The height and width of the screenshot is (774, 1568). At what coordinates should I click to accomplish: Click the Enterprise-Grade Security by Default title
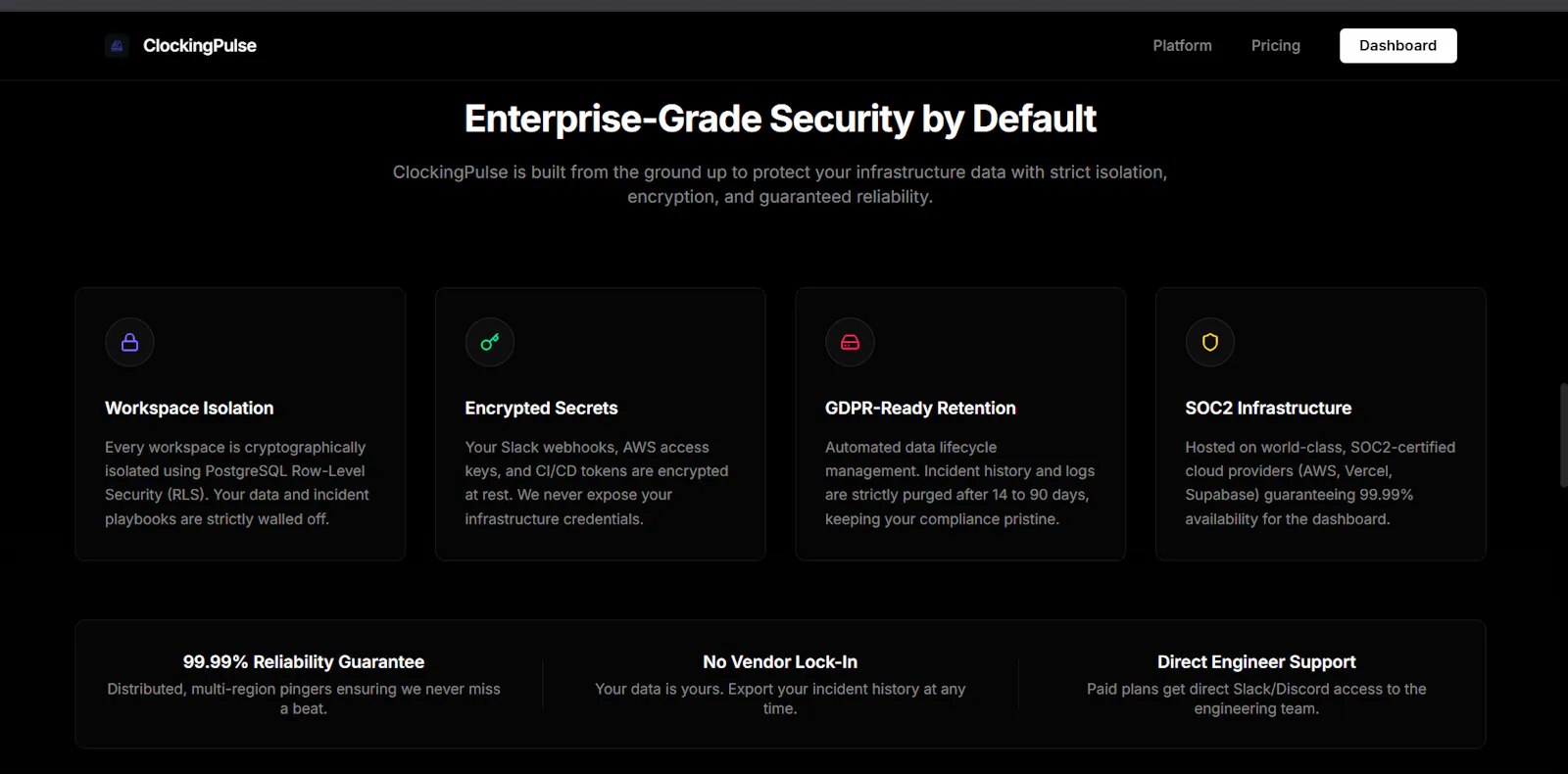tap(780, 120)
